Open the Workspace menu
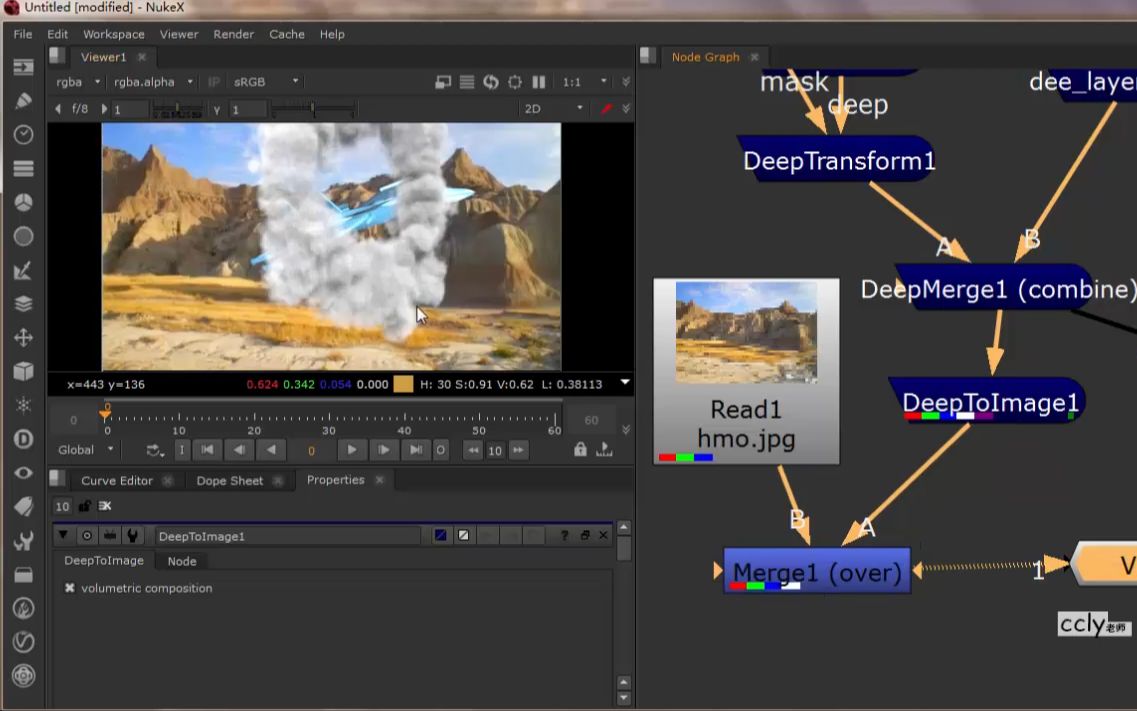The height and width of the screenshot is (711, 1137). pyautogui.click(x=113, y=34)
